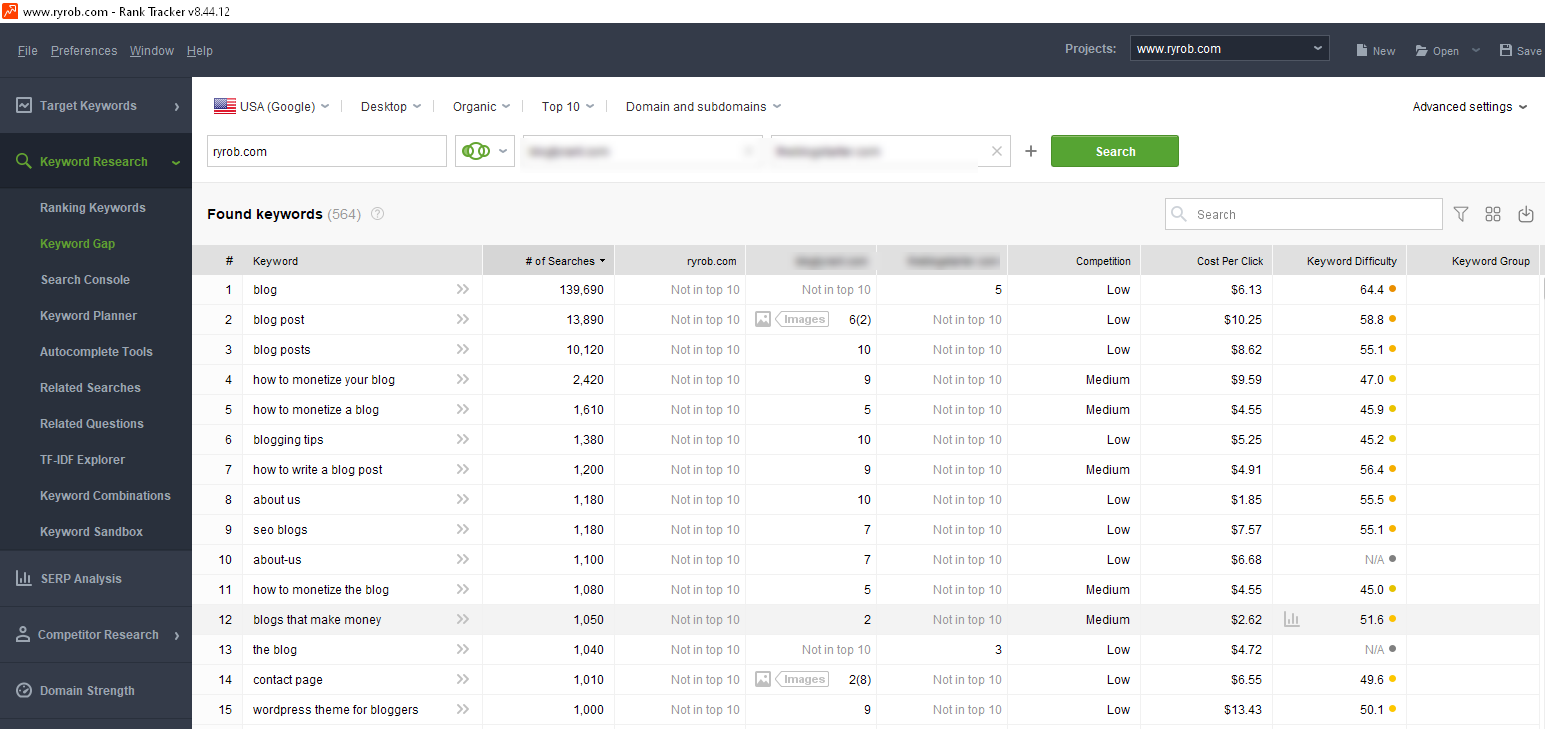Expand the Advanced settings panel
Viewport: 1545px width, 729px height.
click(x=1463, y=106)
